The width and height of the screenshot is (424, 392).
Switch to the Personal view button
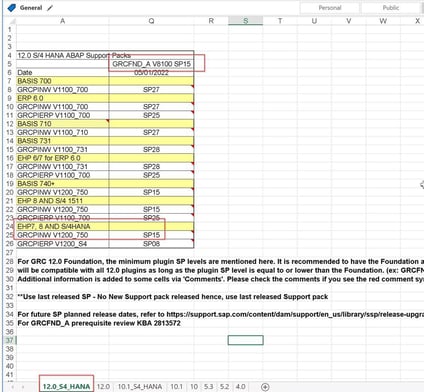click(x=330, y=8)
